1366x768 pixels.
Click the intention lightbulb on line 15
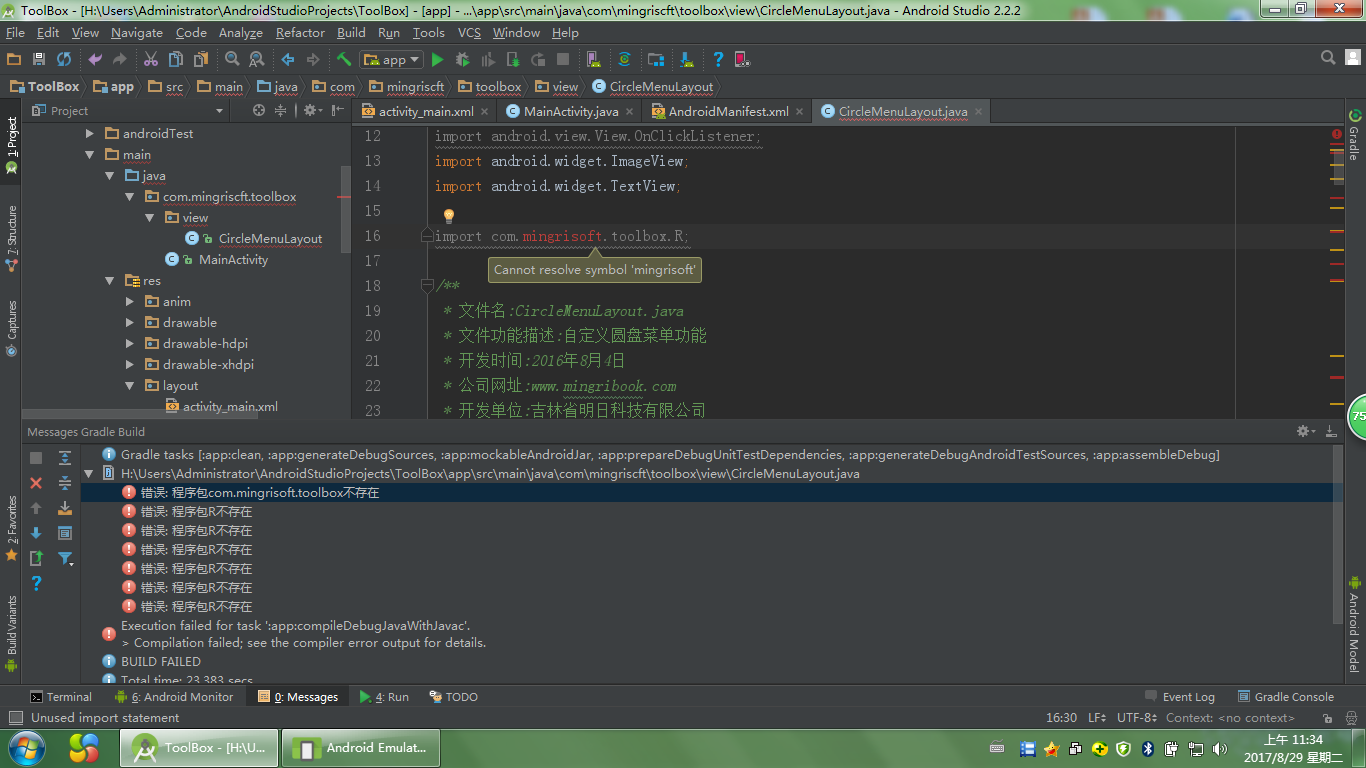449,215
